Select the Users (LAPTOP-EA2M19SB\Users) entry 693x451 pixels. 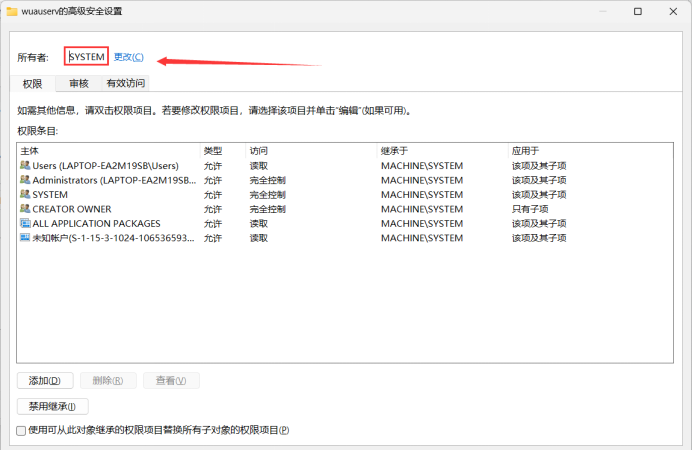(x=106, y=166)
